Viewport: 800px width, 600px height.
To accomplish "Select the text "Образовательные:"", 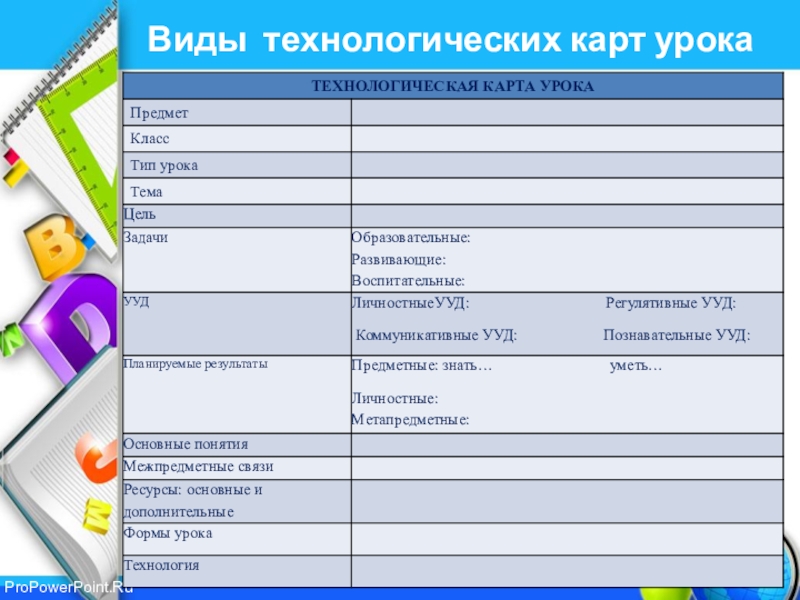I will (x=411, y=238).
